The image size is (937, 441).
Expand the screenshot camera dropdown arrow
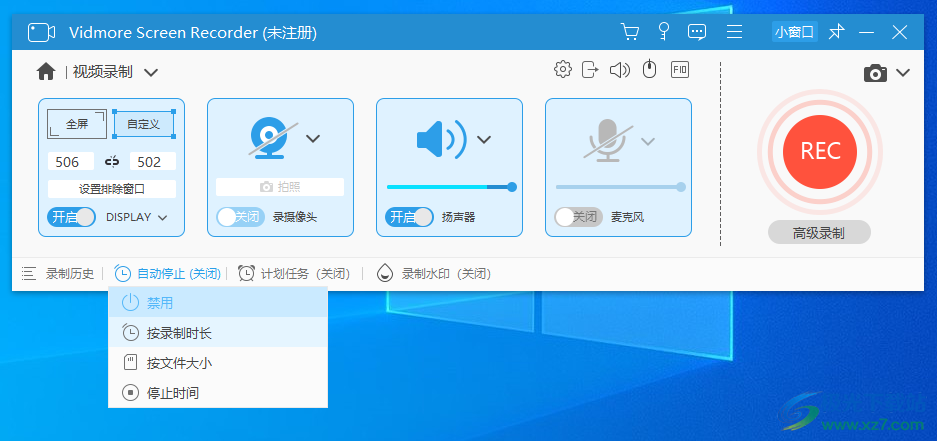(902, 73)
